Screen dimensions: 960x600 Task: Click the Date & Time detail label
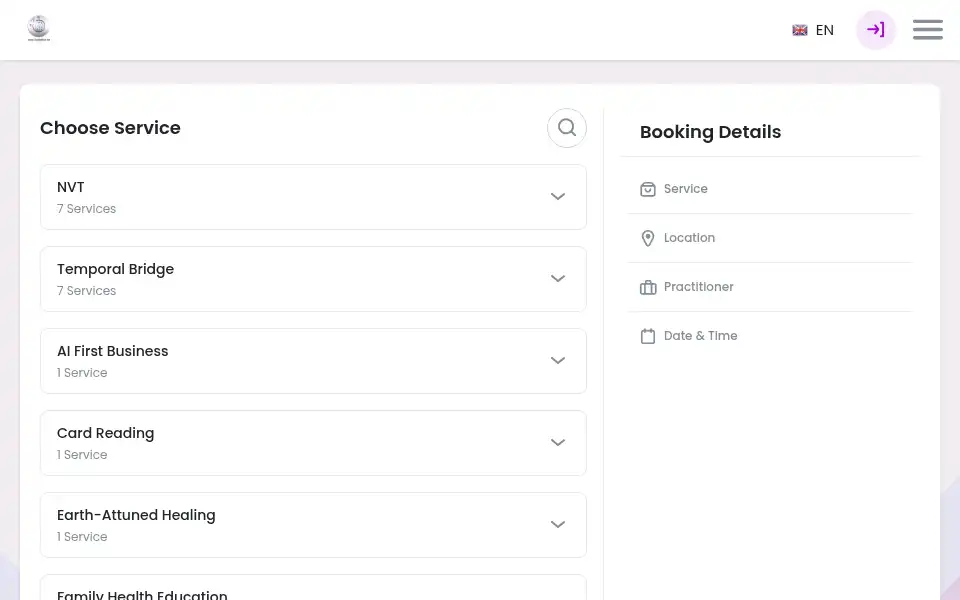pos(700,336)
